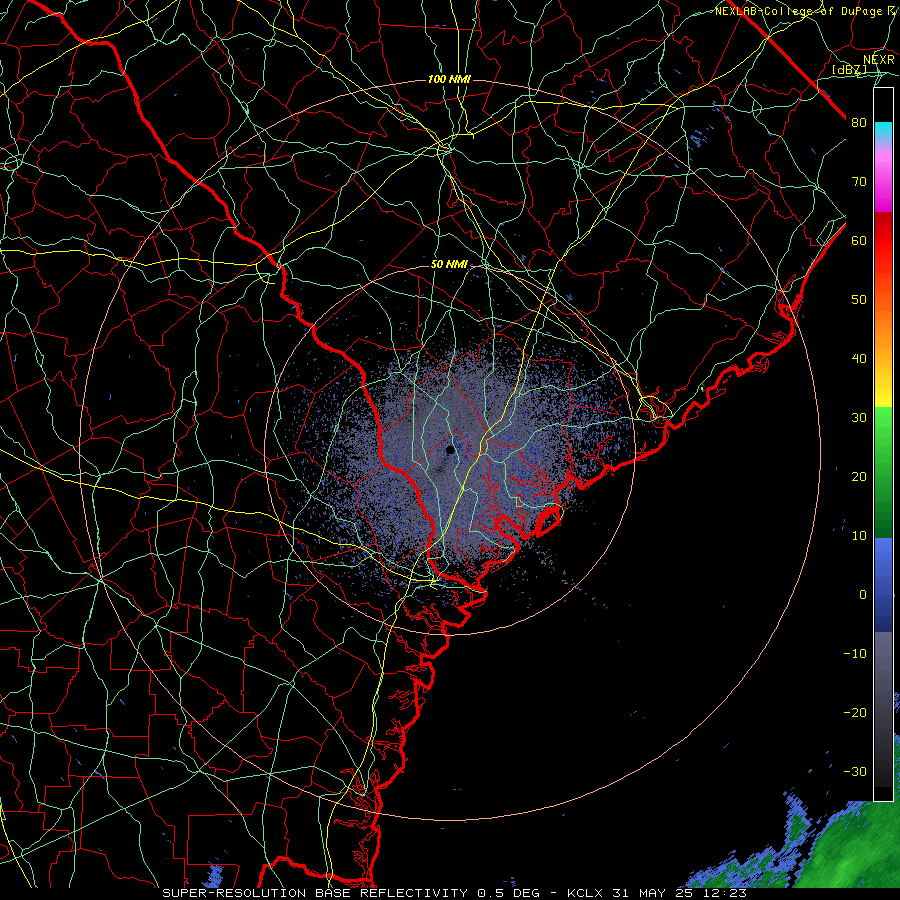Click the cyan top segment of the color bar
Image resolution: width=900 pixels, height=900 pixels.
[883, 132]
